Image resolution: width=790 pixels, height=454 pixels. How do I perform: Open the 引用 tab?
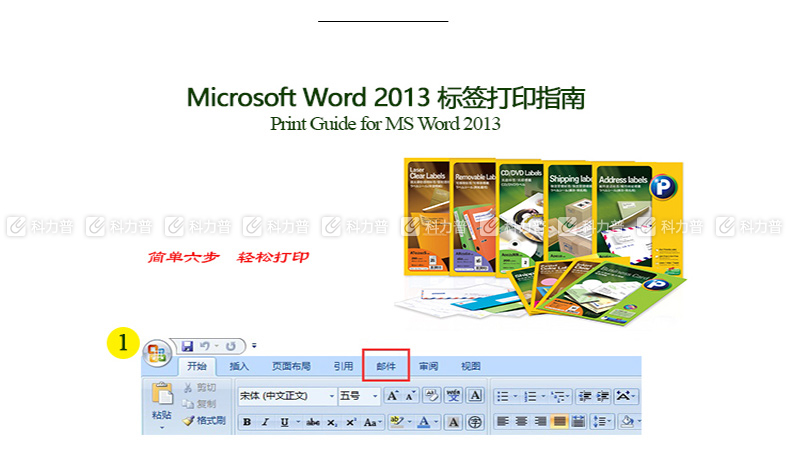point(343,366)
